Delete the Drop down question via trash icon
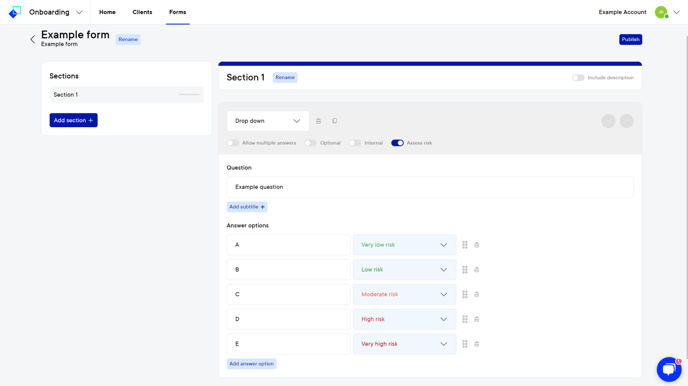Viewport: 688px width, 386px height. 319,121
